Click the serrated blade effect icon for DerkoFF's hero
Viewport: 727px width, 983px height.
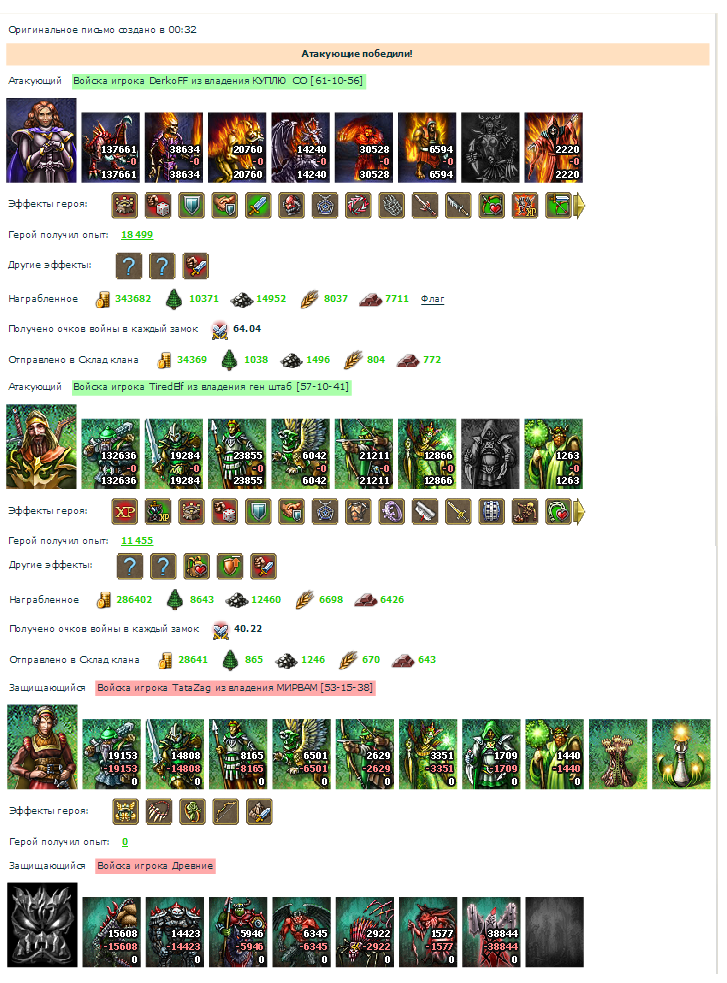[x=458, y=205]
